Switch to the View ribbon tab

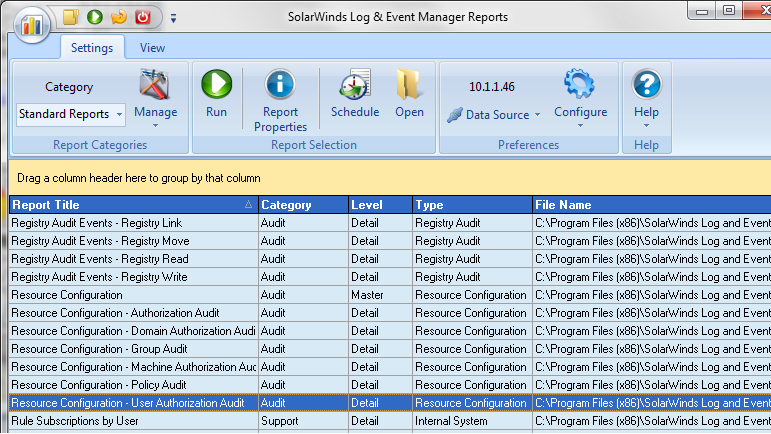click(152, 48)
